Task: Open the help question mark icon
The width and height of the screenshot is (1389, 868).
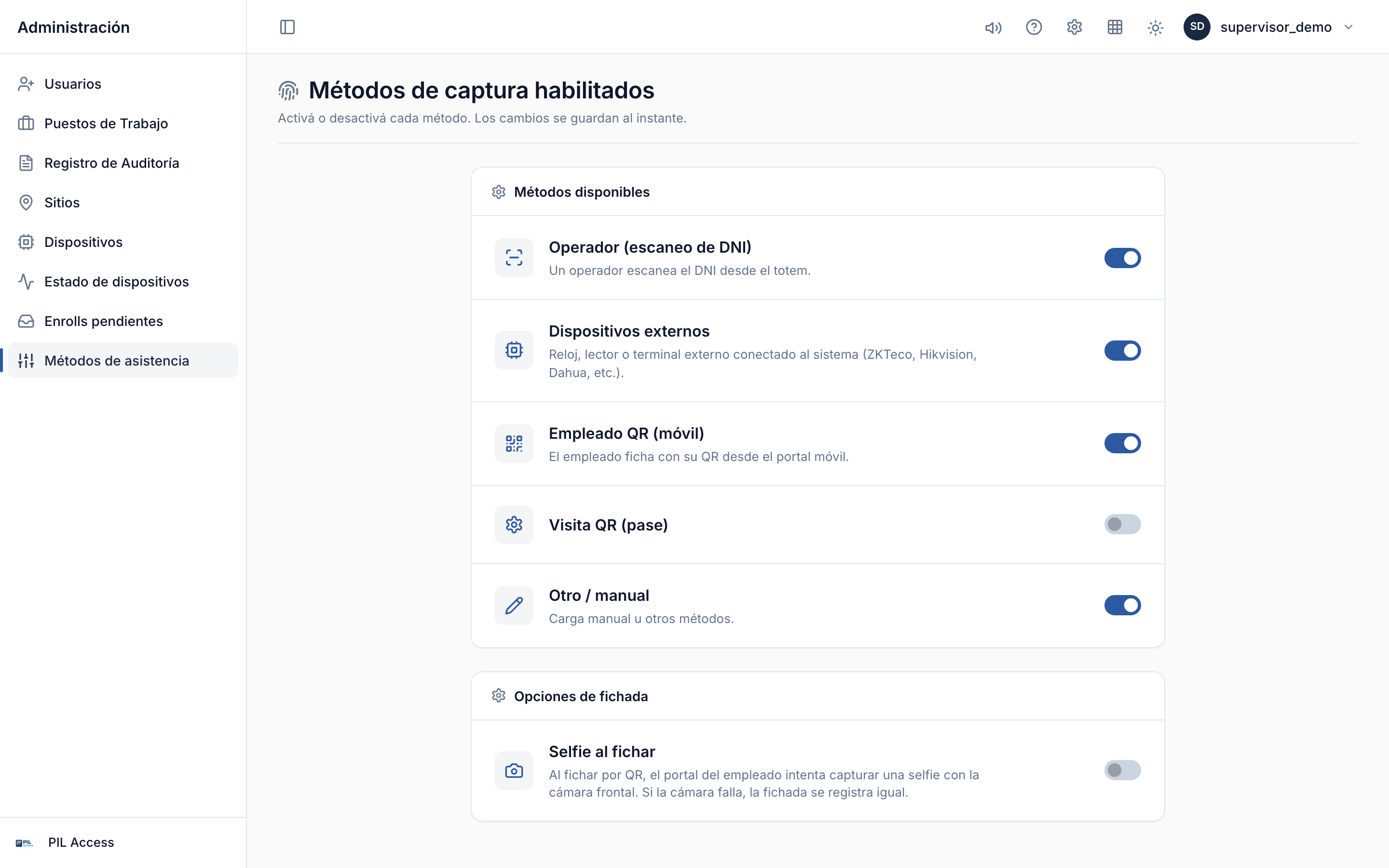Action: pos(1034,27)
